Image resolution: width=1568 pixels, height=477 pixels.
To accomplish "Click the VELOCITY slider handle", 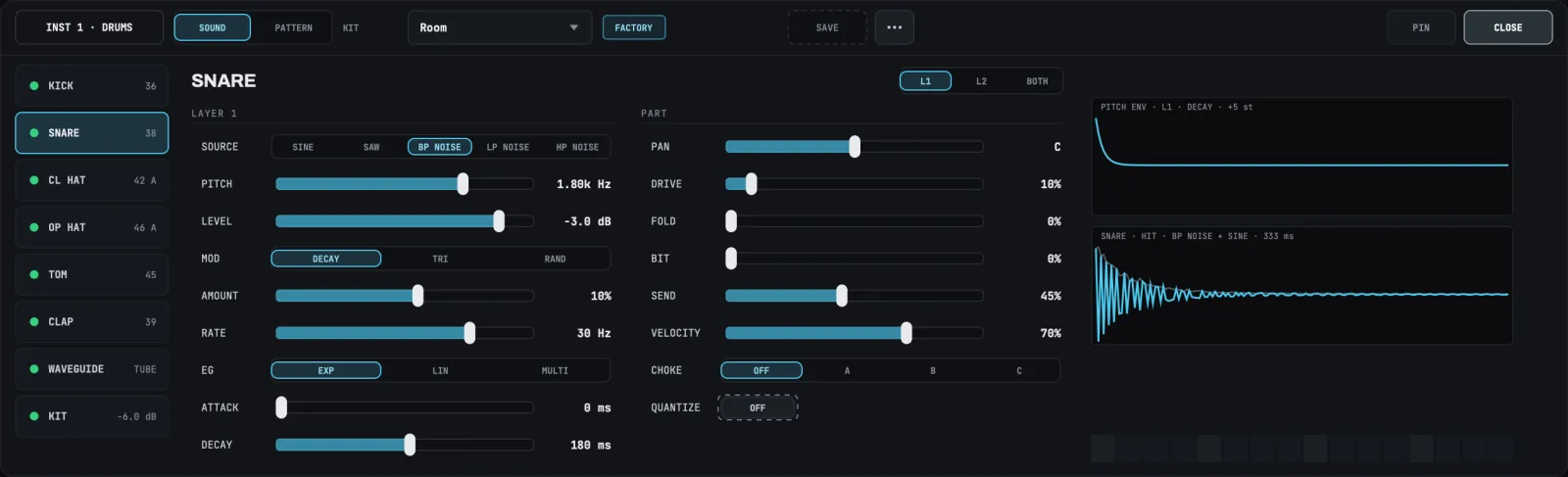I will (906, 333).
